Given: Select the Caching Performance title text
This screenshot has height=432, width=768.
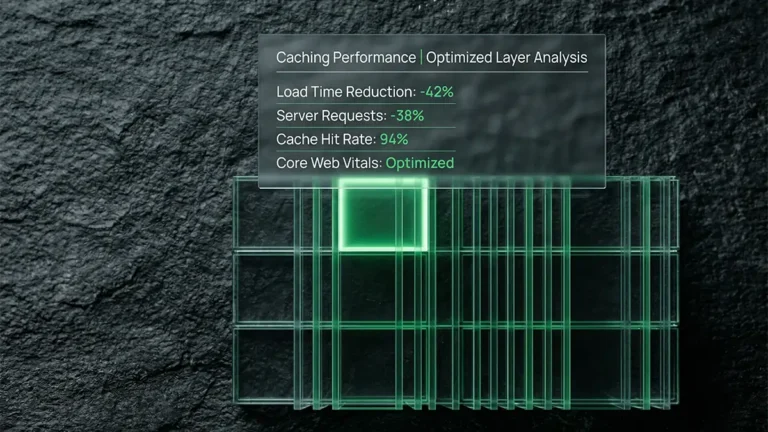Looking at the screenshot, I should [346, 58].
